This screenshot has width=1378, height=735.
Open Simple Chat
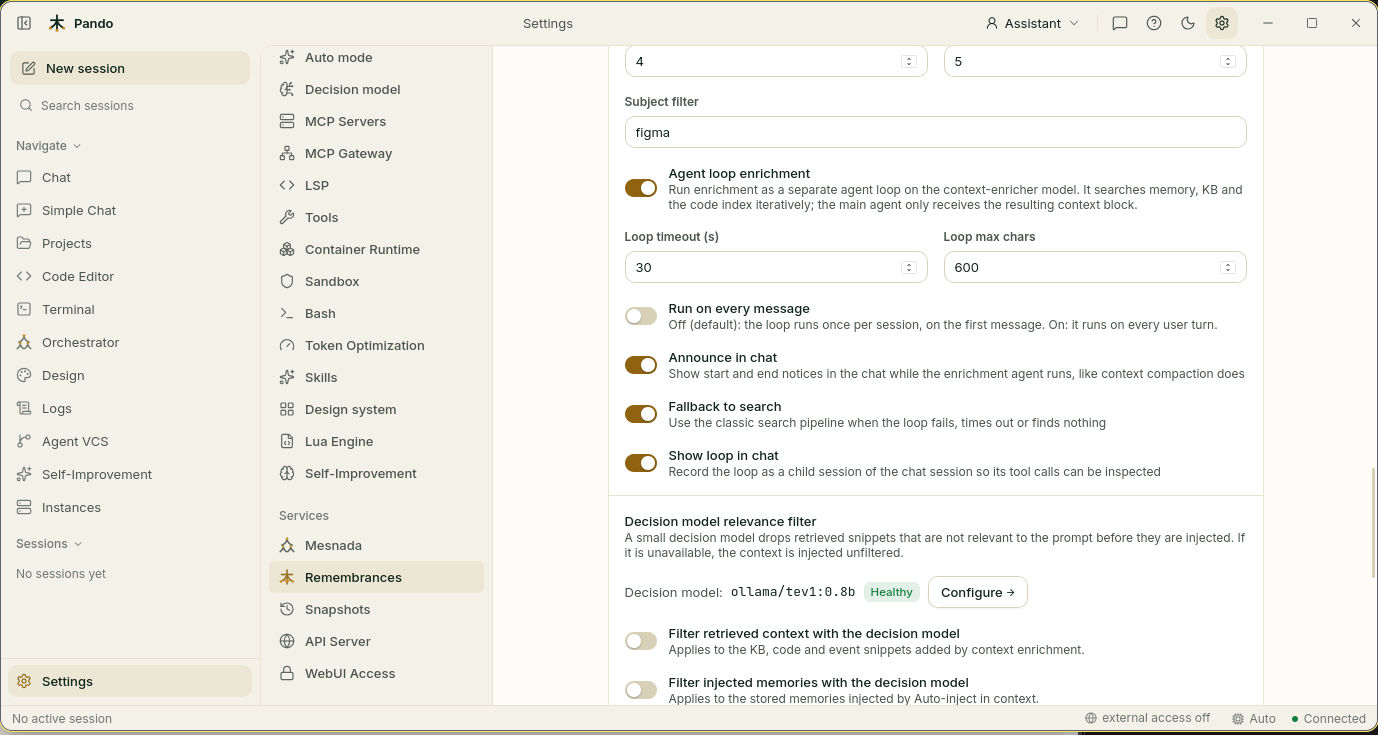pyautogui.click(x=130, y=210)
